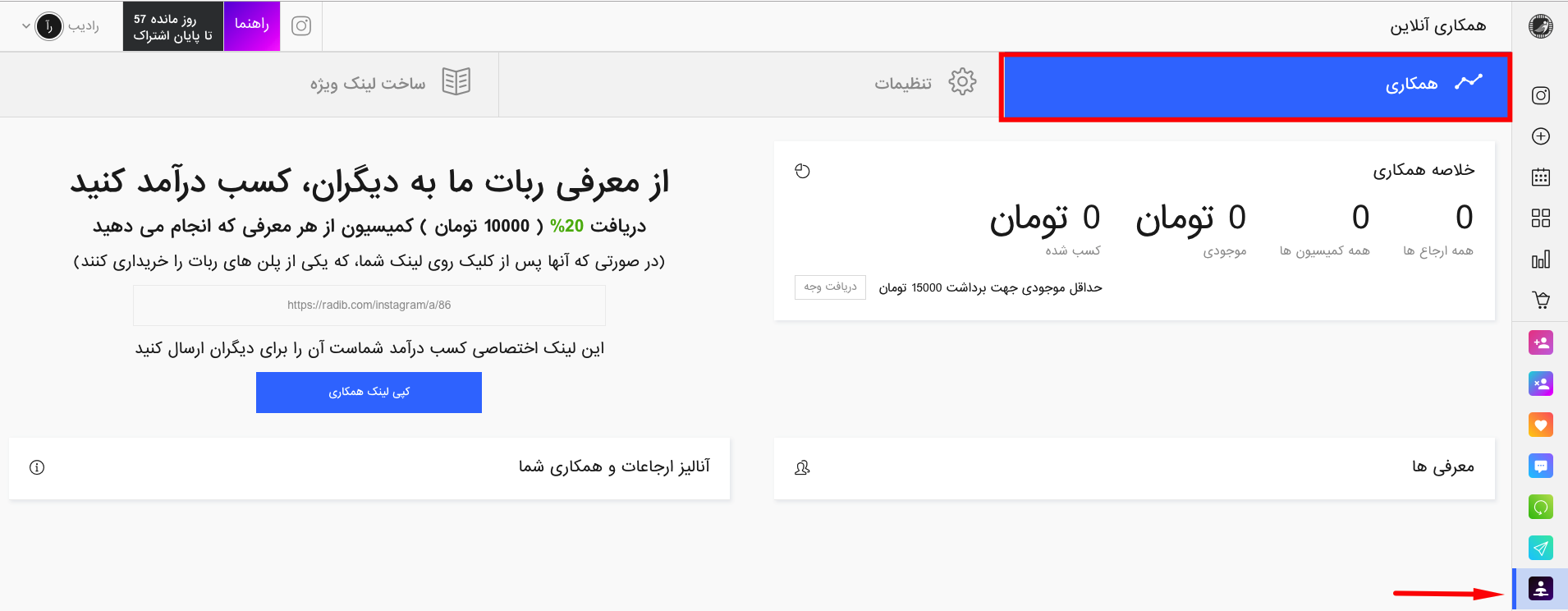
Task: Click the خلاصه همکاری heading
Action: click(1424, 170)
